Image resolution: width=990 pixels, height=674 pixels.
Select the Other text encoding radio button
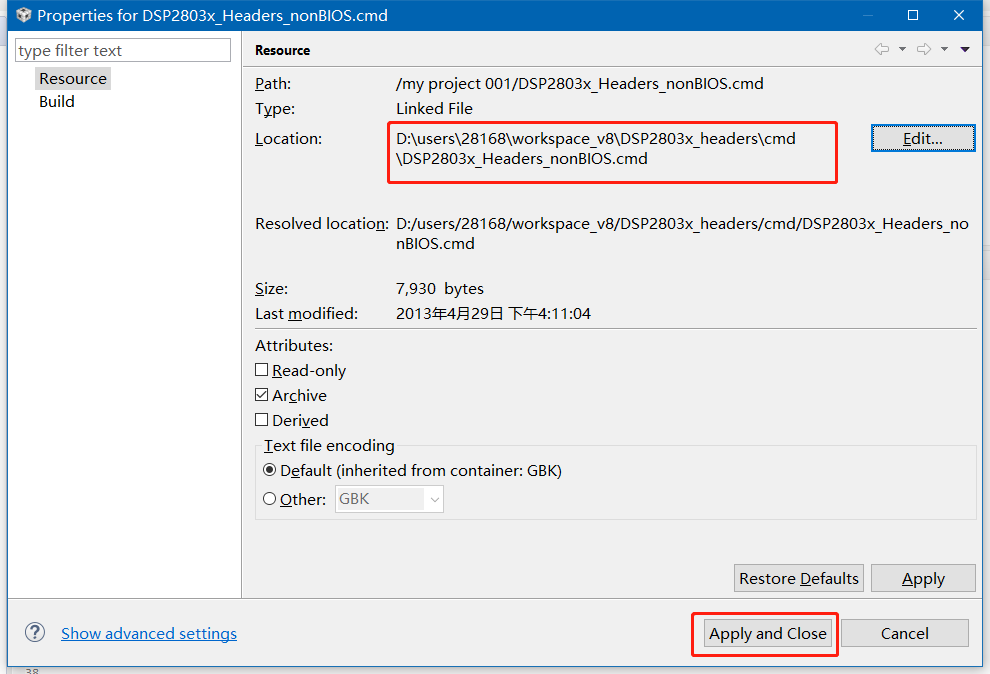click(269, 498)
